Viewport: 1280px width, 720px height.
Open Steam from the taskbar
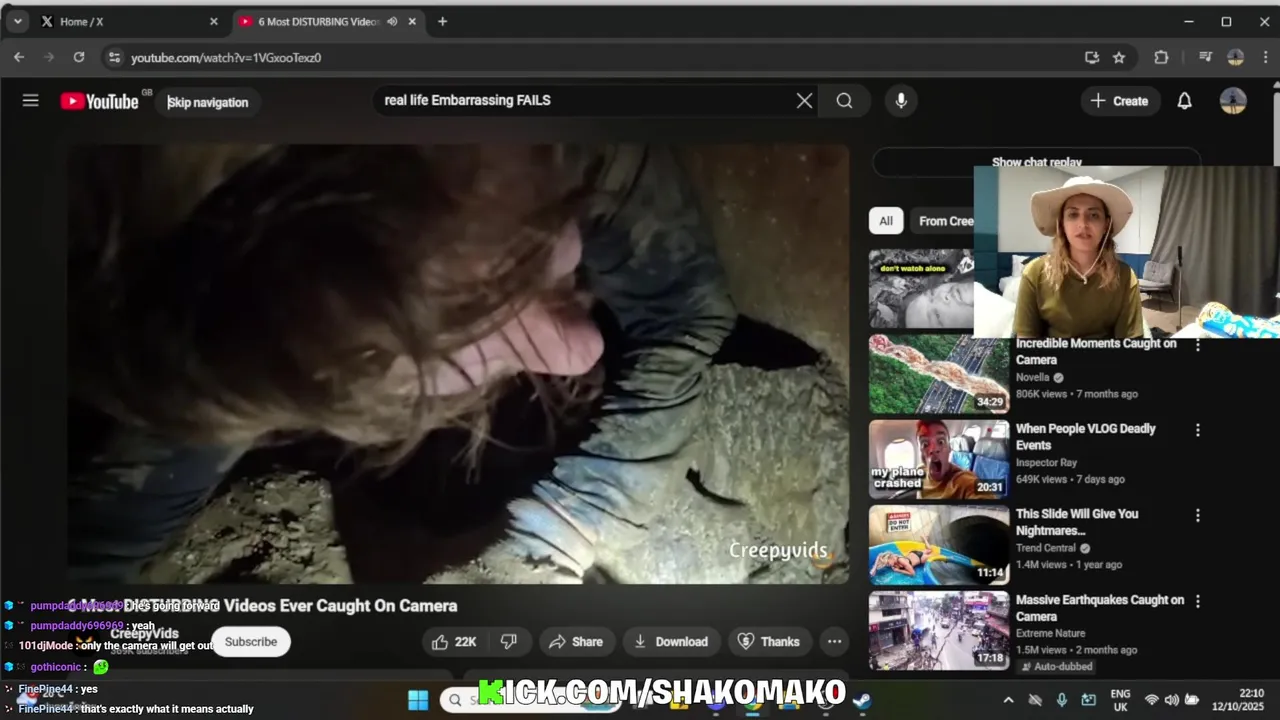click(x=862, y=700)
